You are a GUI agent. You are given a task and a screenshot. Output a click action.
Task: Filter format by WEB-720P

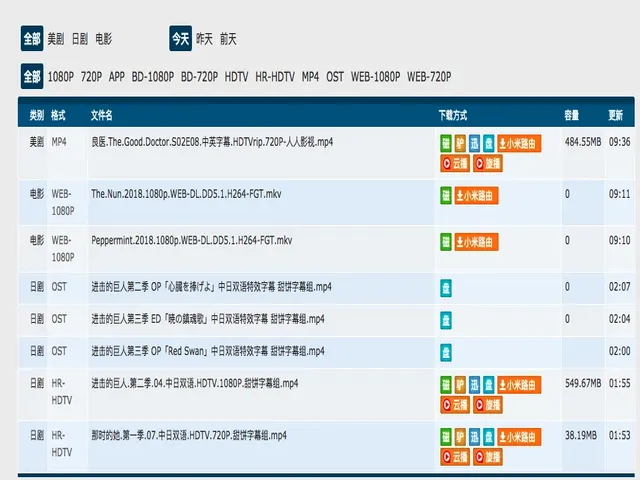(x=429, y=77)
